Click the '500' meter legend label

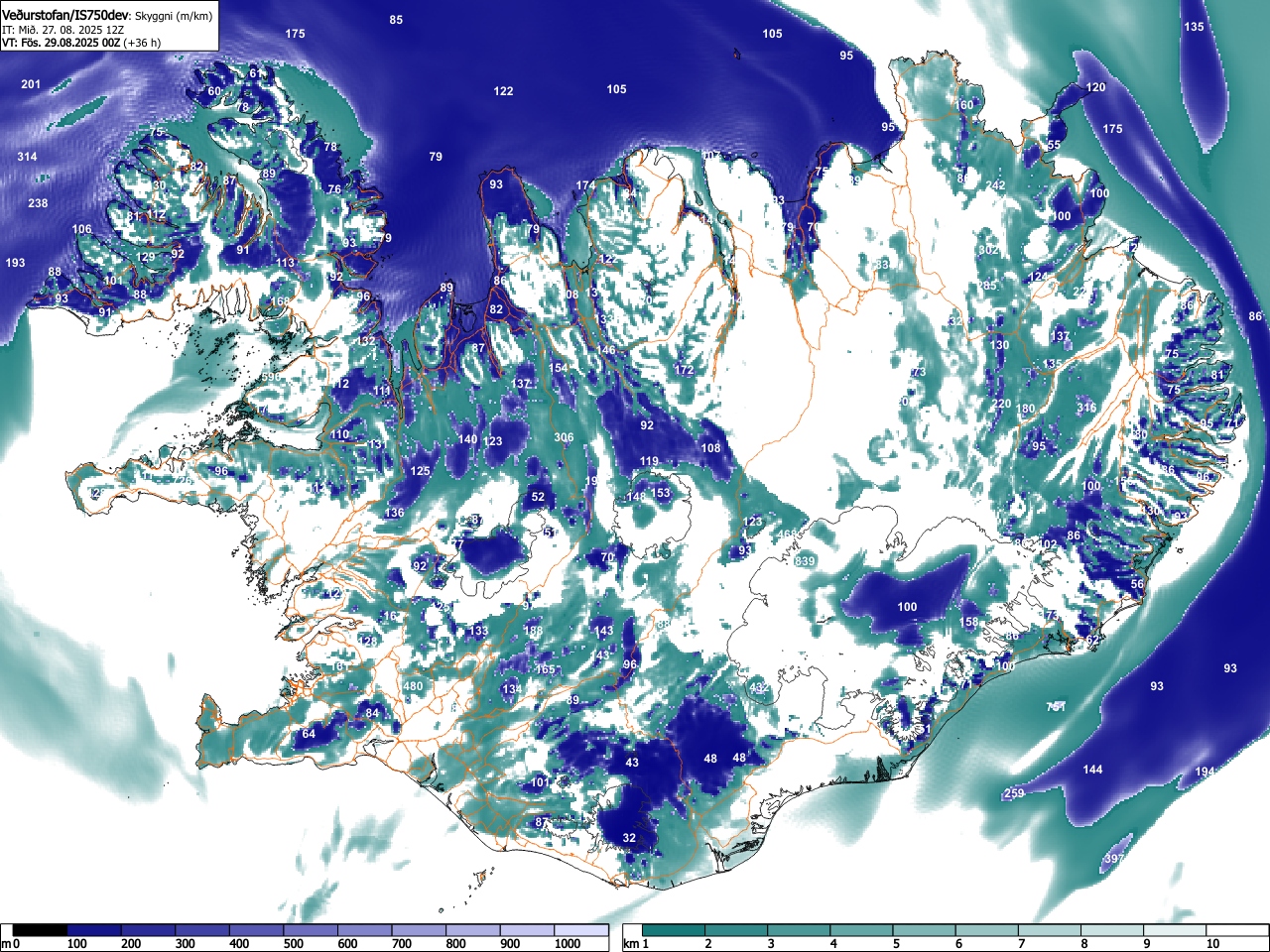coord(293,944)
